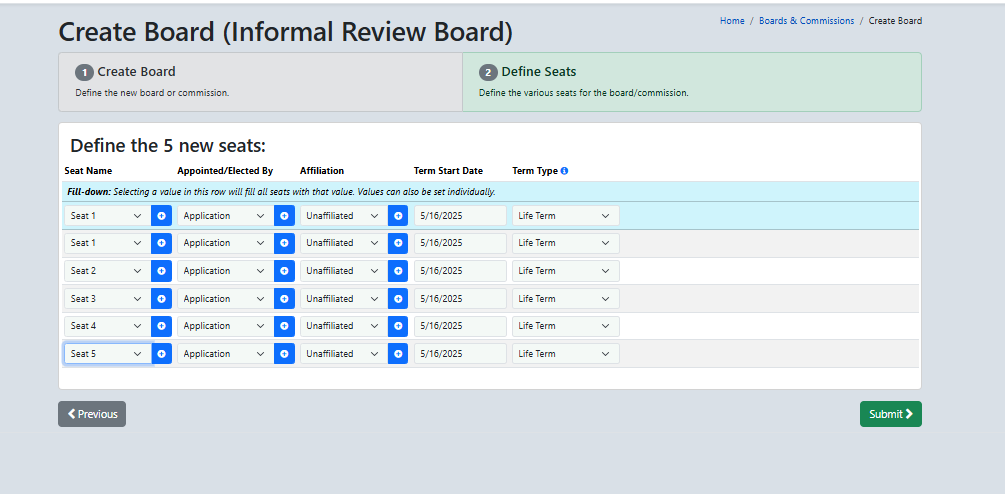Open the Seat 2 name dropdown
This screenshot has height=494, width=1005.
pos(108,271)
